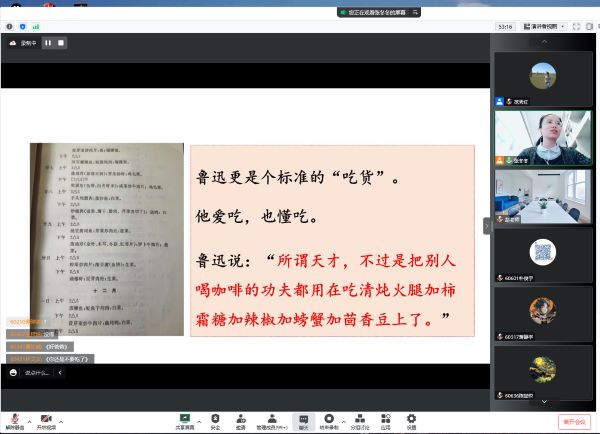This screenshot has height=434, width=600.
Task: Click the emoji smiley in chat bar
Action: (13, 372)
